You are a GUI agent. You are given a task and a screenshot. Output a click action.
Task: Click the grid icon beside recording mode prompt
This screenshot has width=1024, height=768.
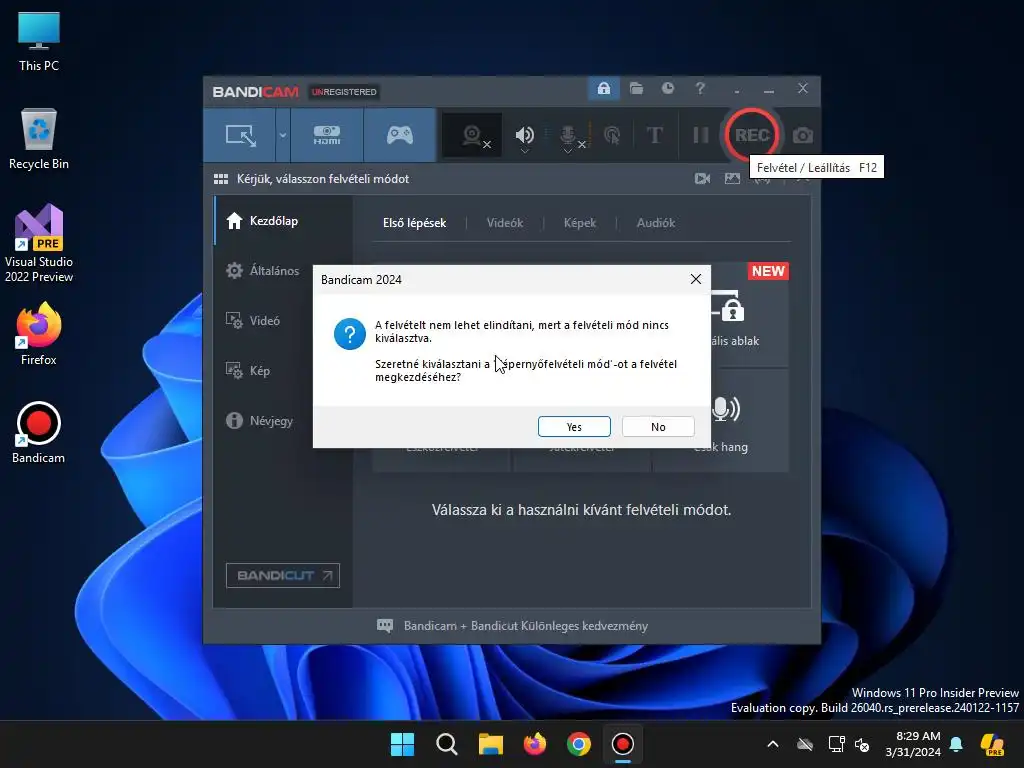(221, 179)
